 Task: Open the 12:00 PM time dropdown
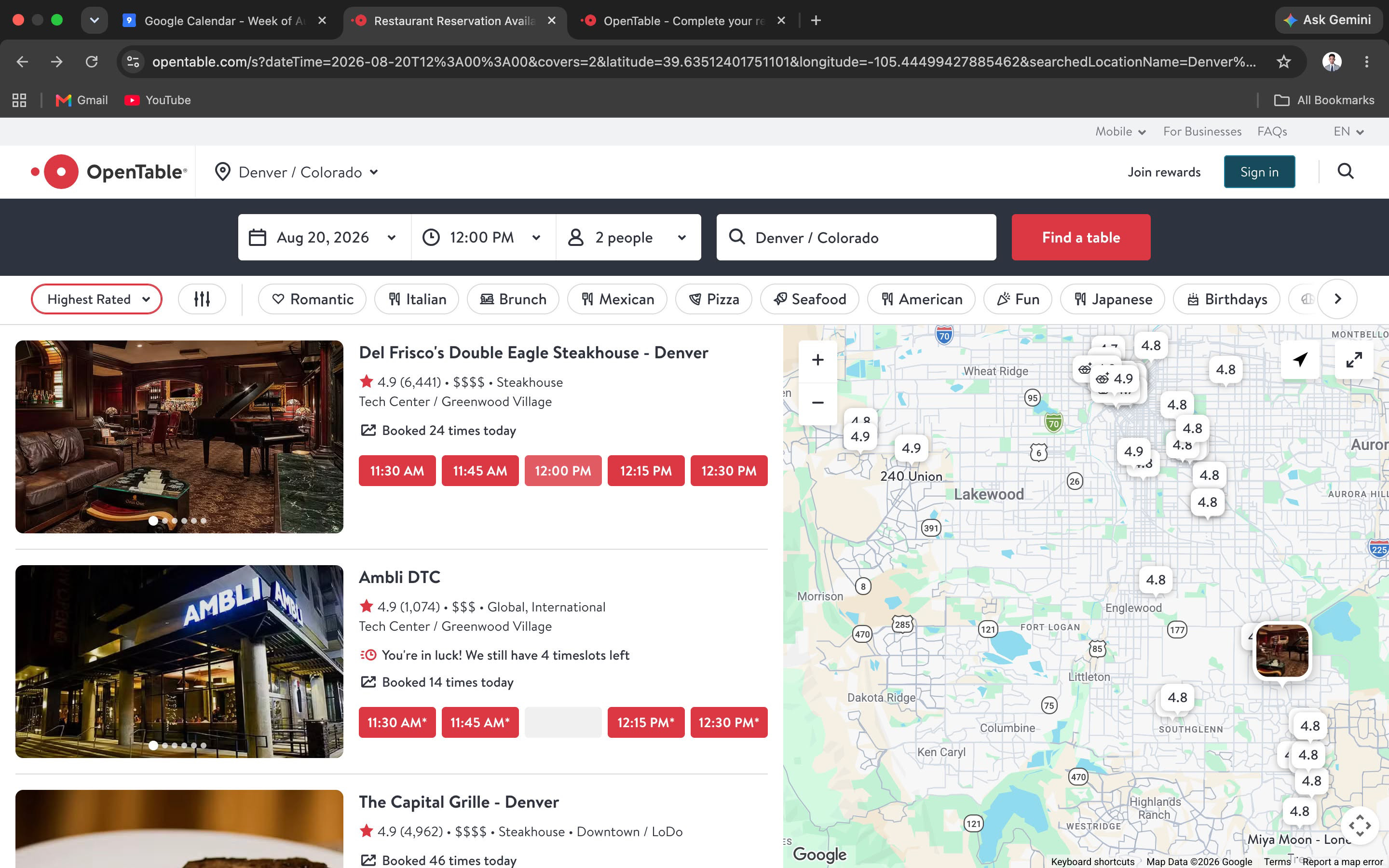(483, 237)
